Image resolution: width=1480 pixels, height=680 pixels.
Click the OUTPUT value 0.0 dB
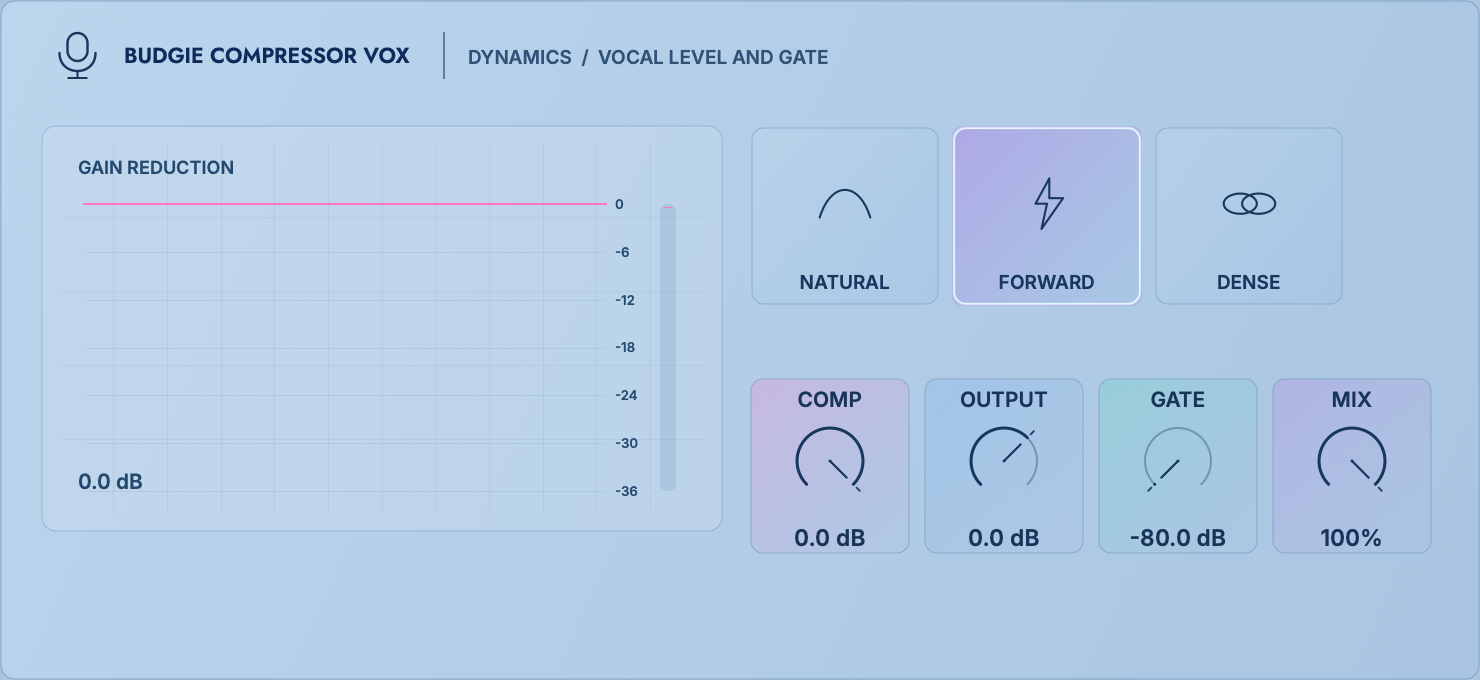tap(1004, 538)
